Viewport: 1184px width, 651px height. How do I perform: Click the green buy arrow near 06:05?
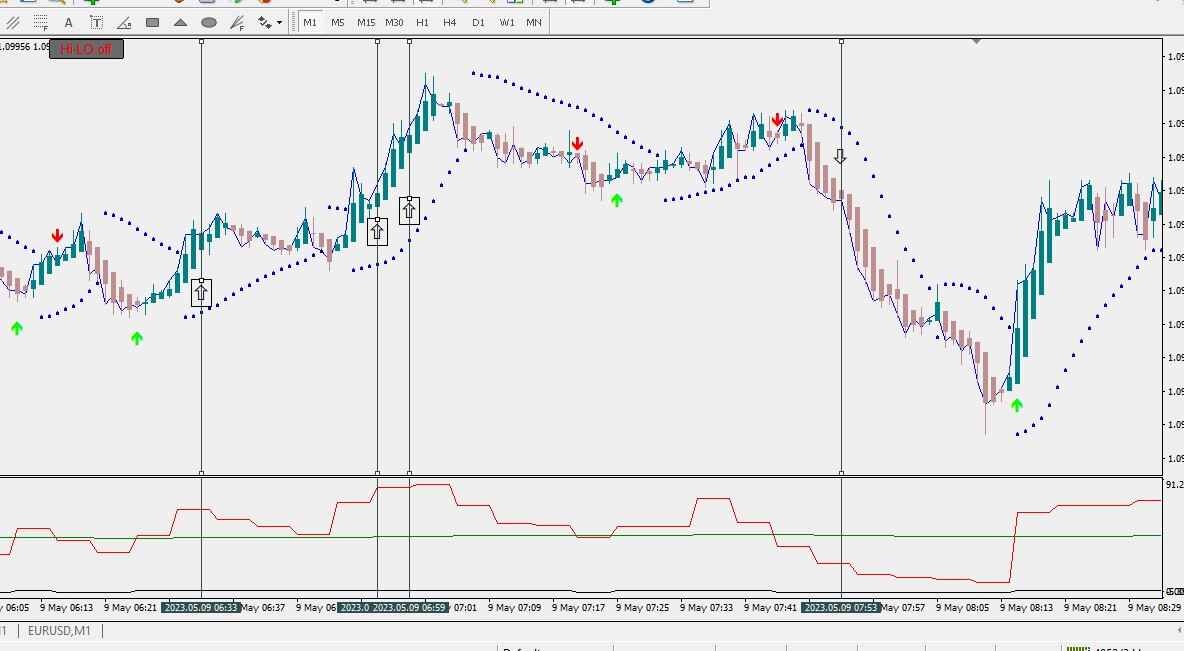[17, 328]
